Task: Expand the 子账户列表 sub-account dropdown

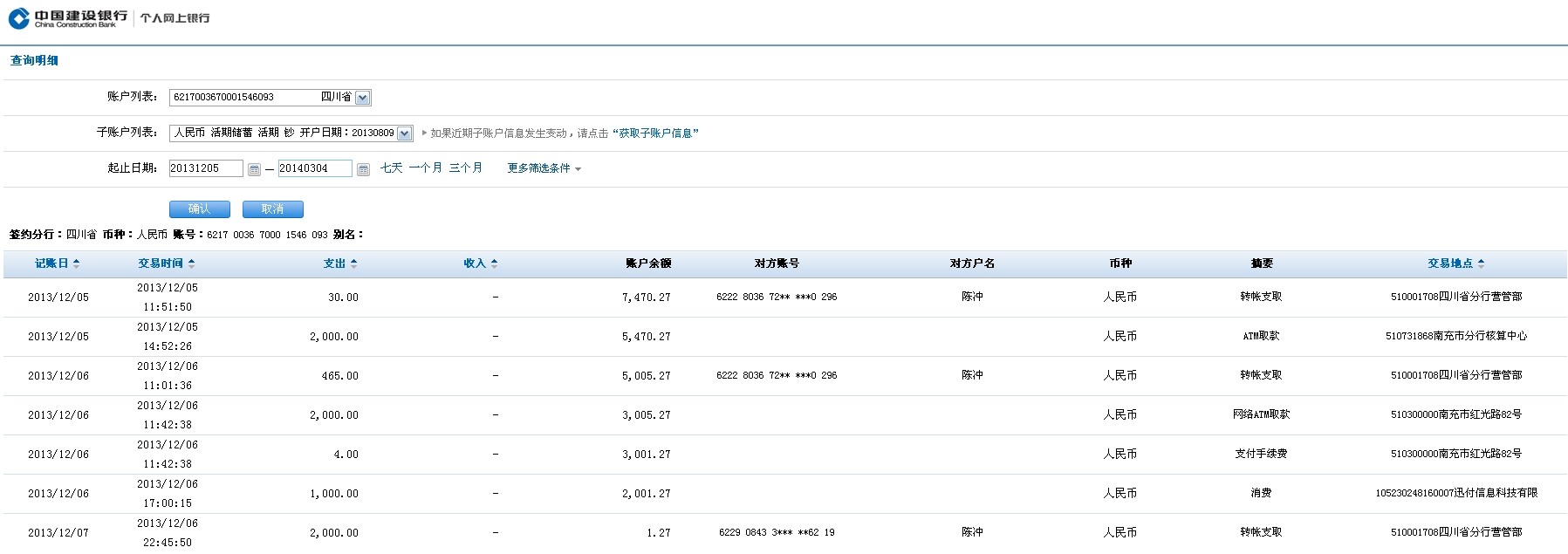Action: coord(404,133)
